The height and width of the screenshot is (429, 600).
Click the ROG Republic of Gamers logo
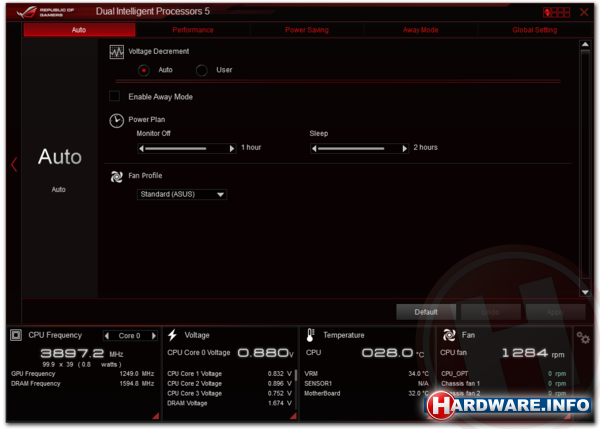[x=45, y=12]
